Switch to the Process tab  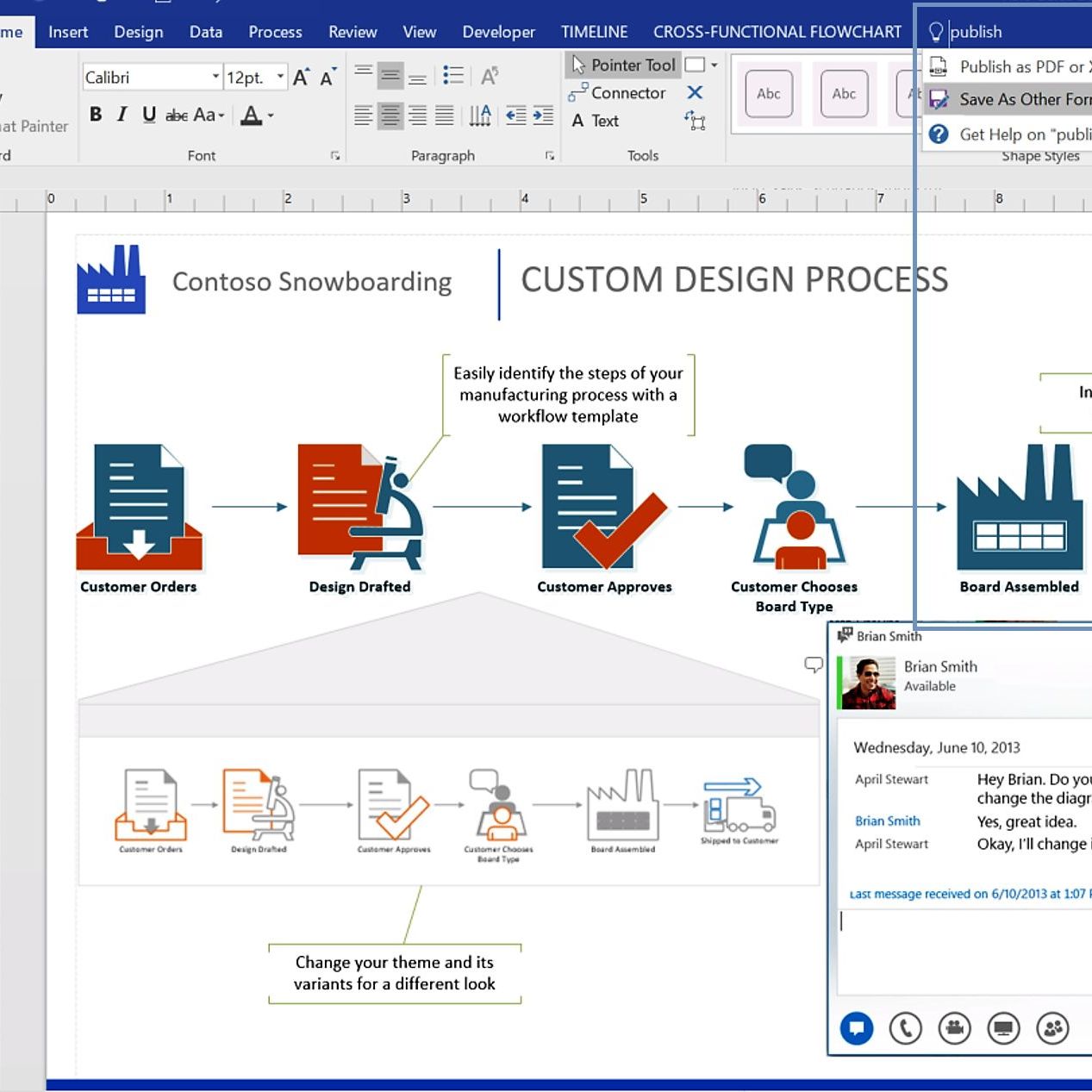pyautogui.click(x=275, y=32)
